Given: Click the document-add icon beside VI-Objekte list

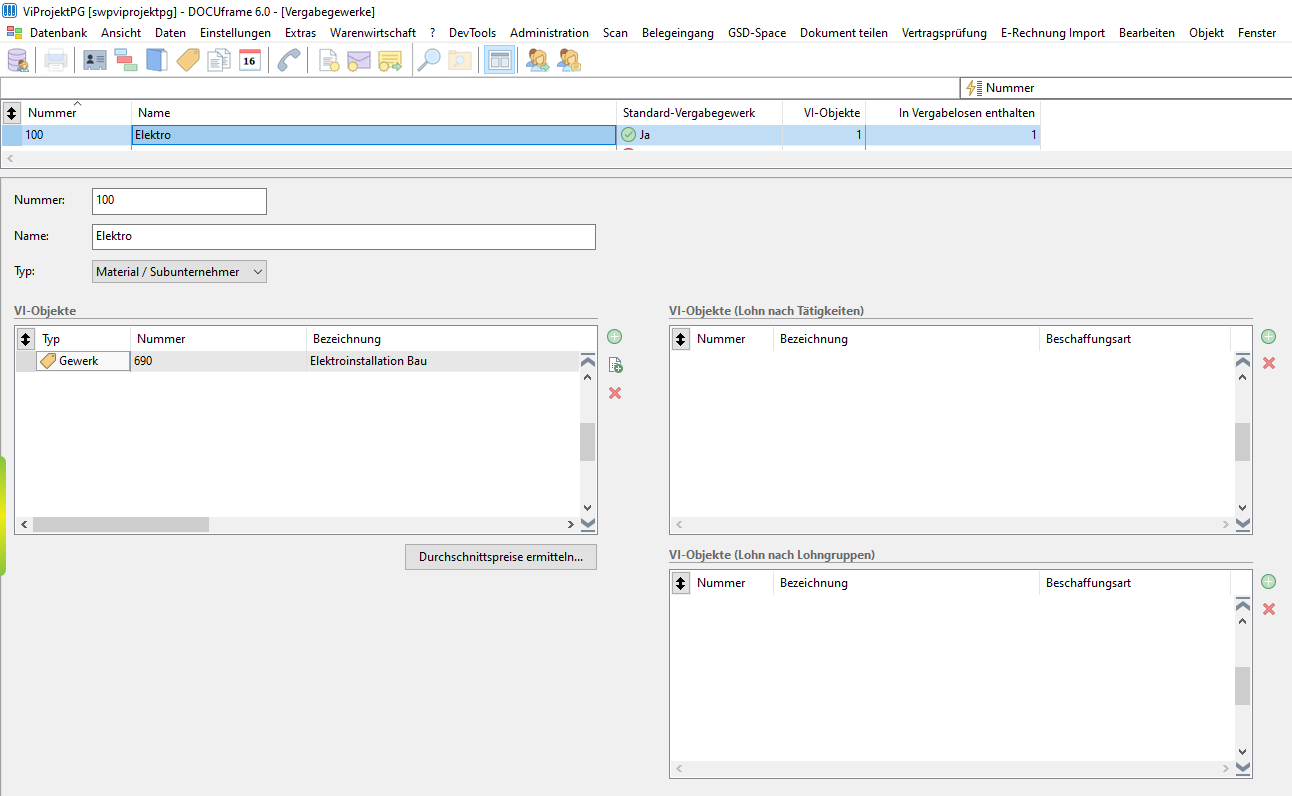Looking at the screenshot, I should [615, 365].
